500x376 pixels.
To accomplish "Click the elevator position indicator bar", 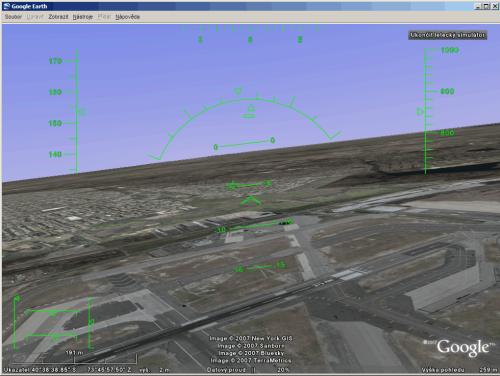I will click(x=90, y=323).
